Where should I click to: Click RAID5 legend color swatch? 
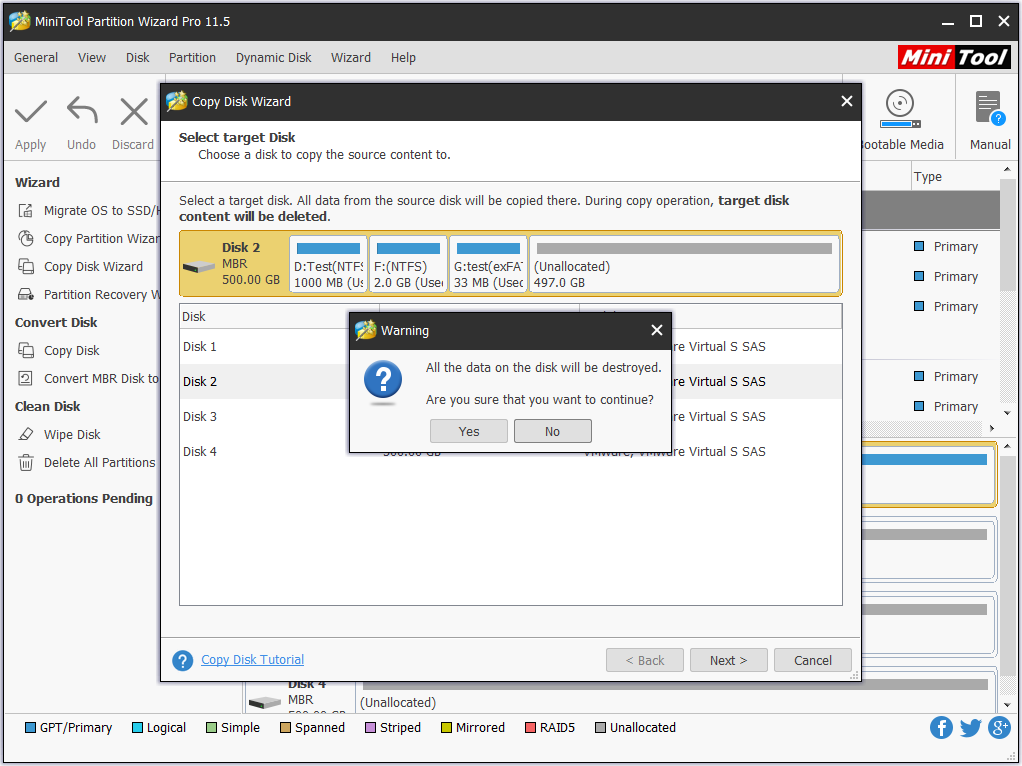[x=530, y=728]
